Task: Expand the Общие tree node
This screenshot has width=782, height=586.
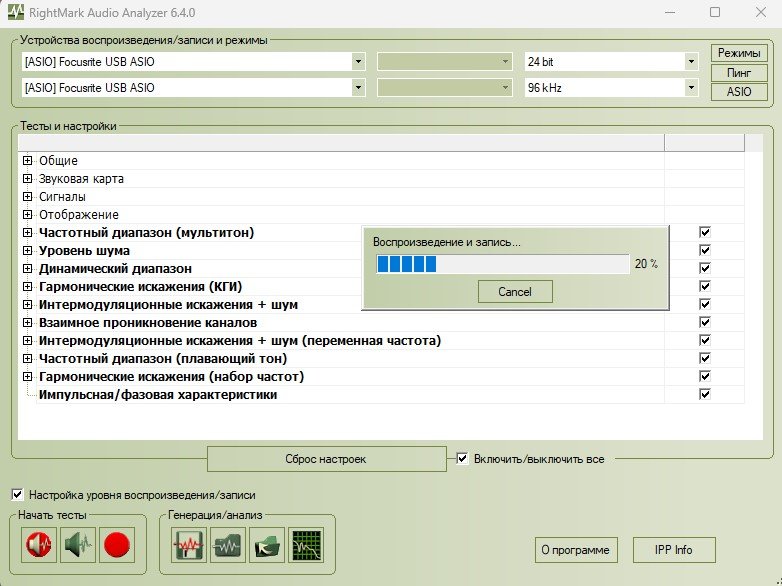Action: [27, 161]
